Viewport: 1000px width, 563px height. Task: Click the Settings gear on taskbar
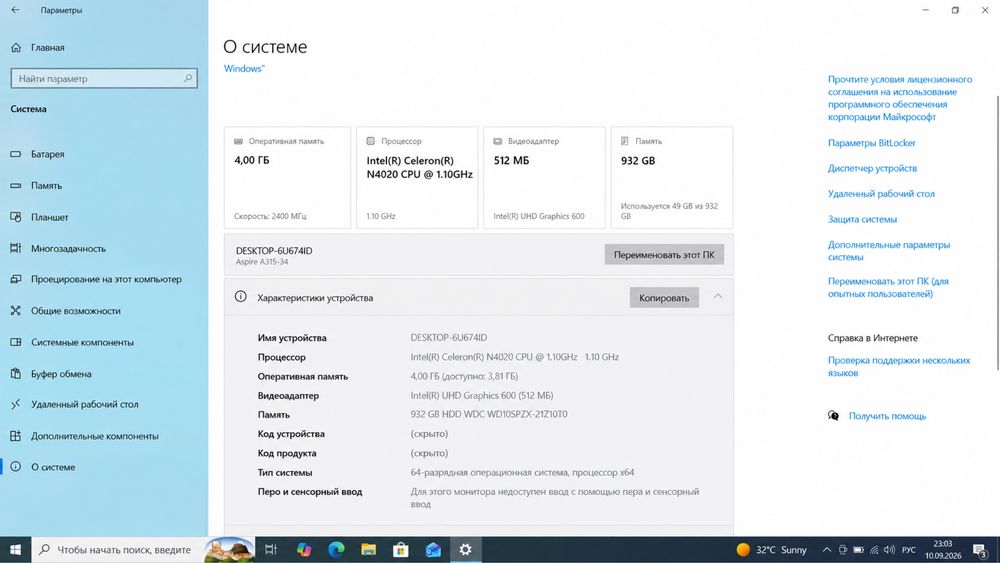465,549
